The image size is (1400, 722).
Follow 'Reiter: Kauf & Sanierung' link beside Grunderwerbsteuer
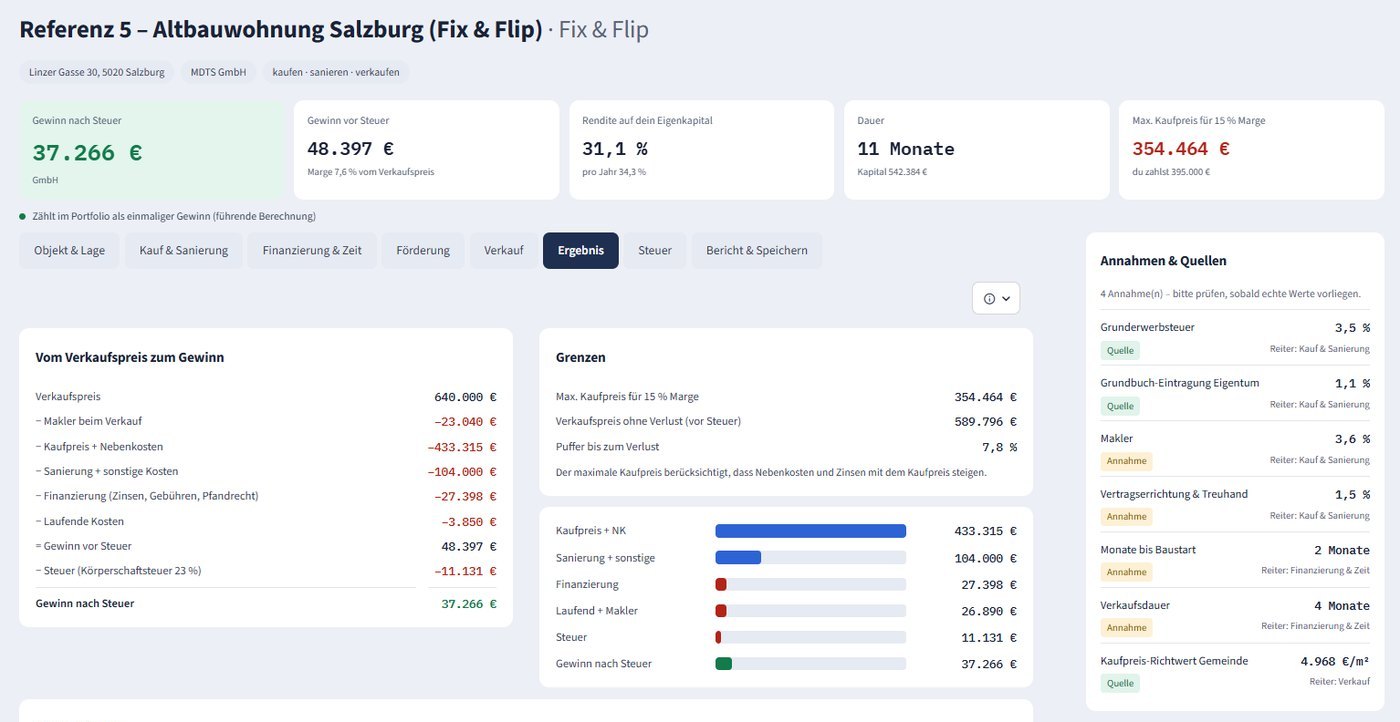1320,349
